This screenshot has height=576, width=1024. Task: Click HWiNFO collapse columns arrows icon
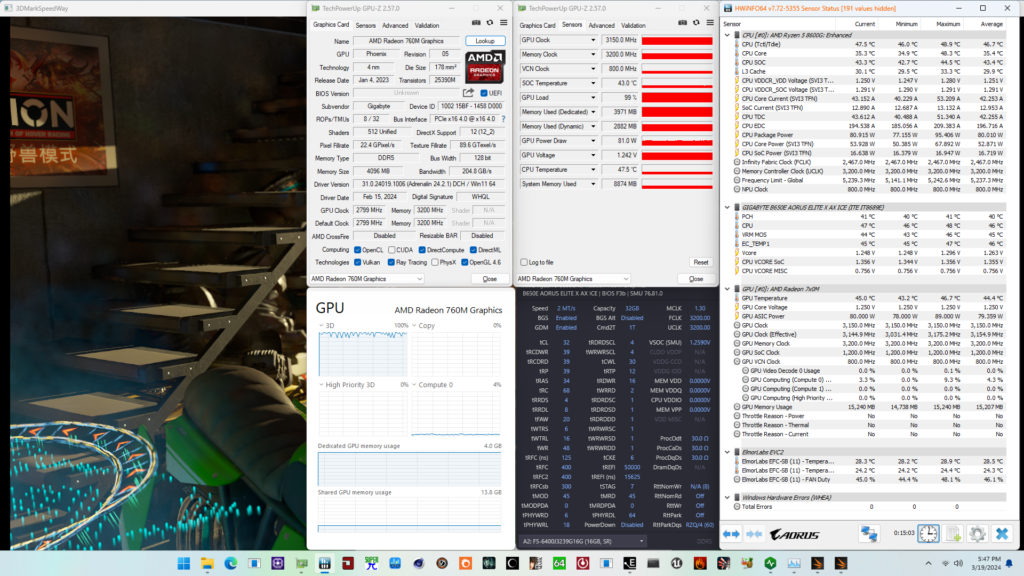point(754,534)
